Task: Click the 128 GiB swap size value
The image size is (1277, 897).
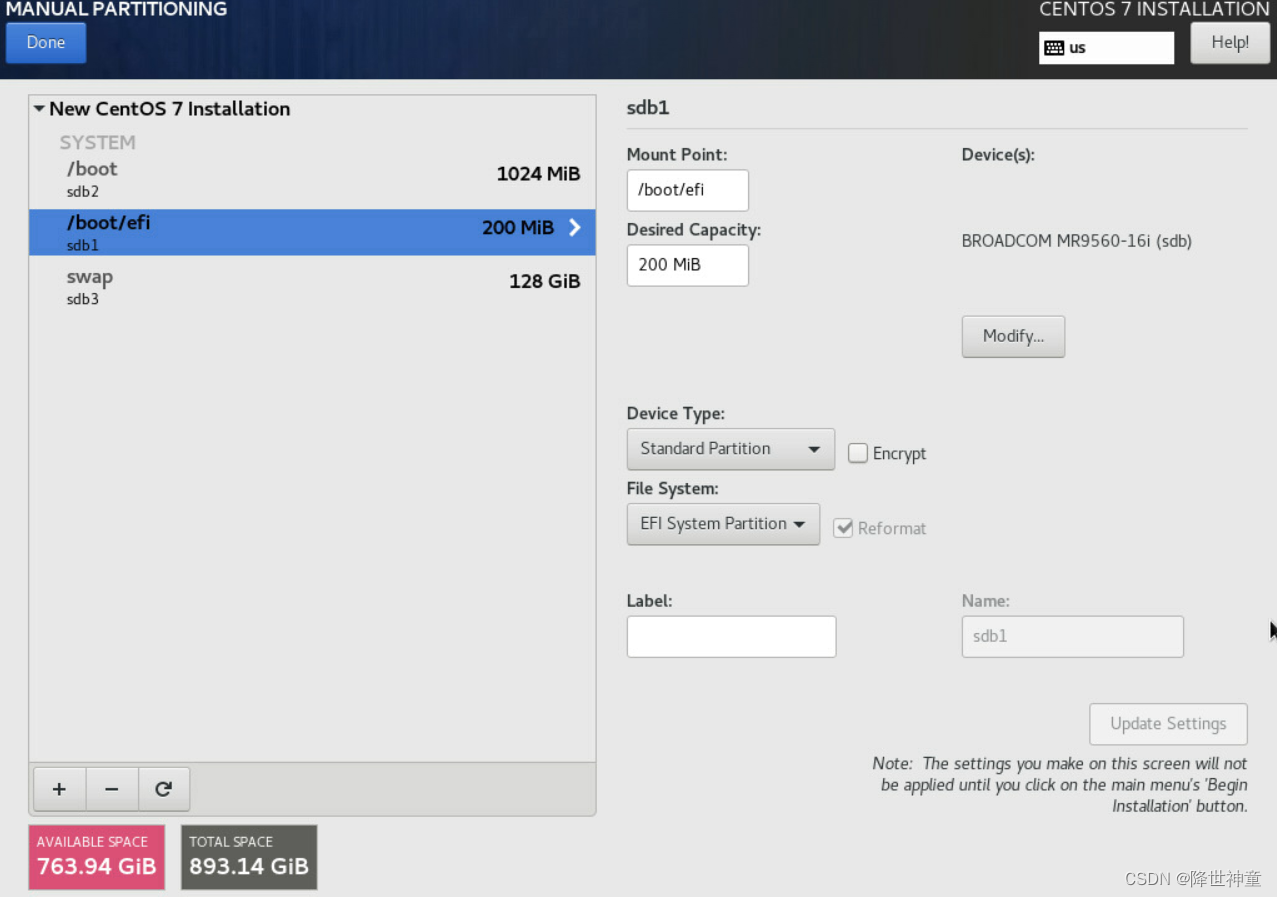Action: point(544,282)
